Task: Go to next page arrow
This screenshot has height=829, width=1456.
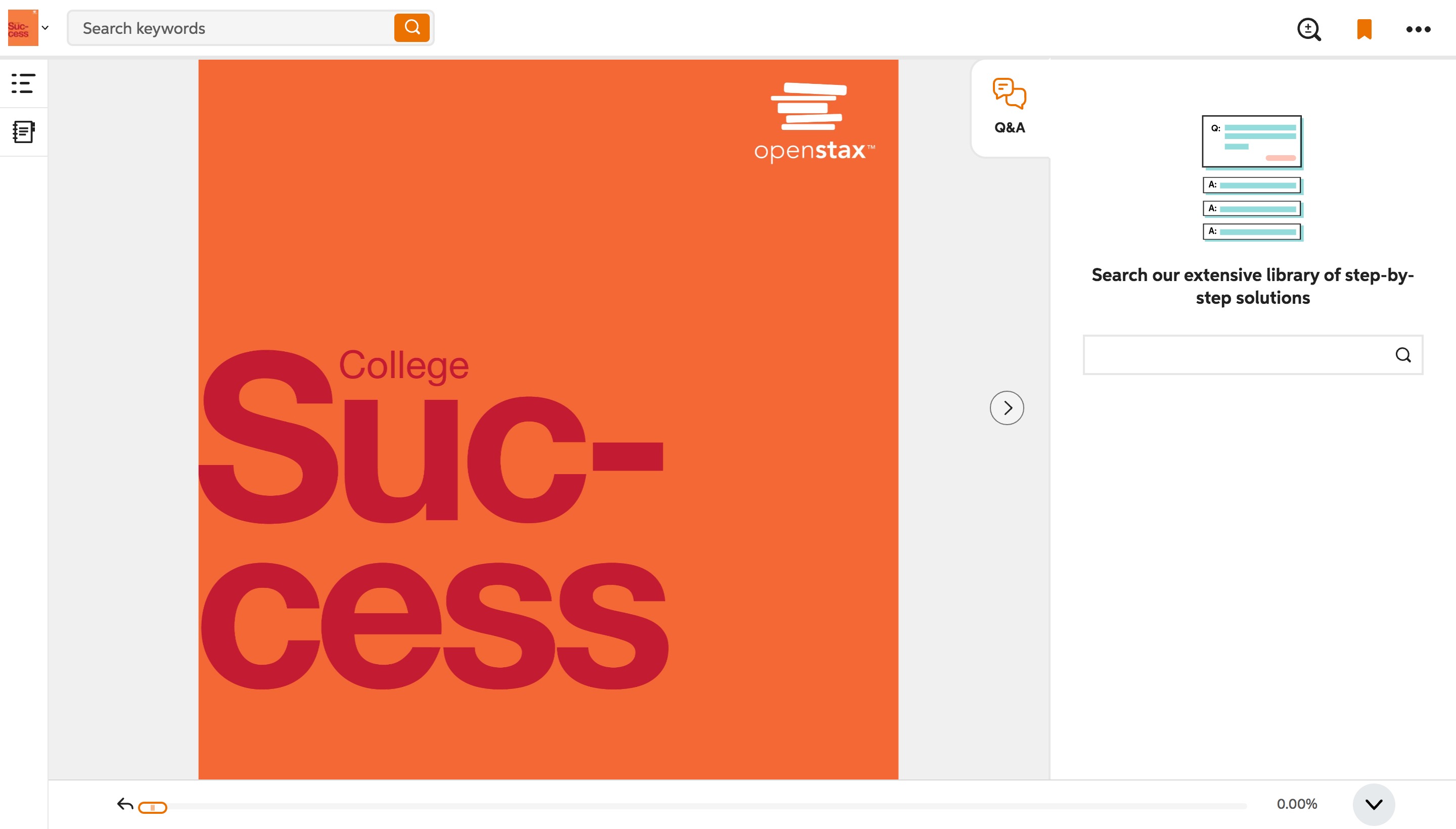Action: (1007, 407)
